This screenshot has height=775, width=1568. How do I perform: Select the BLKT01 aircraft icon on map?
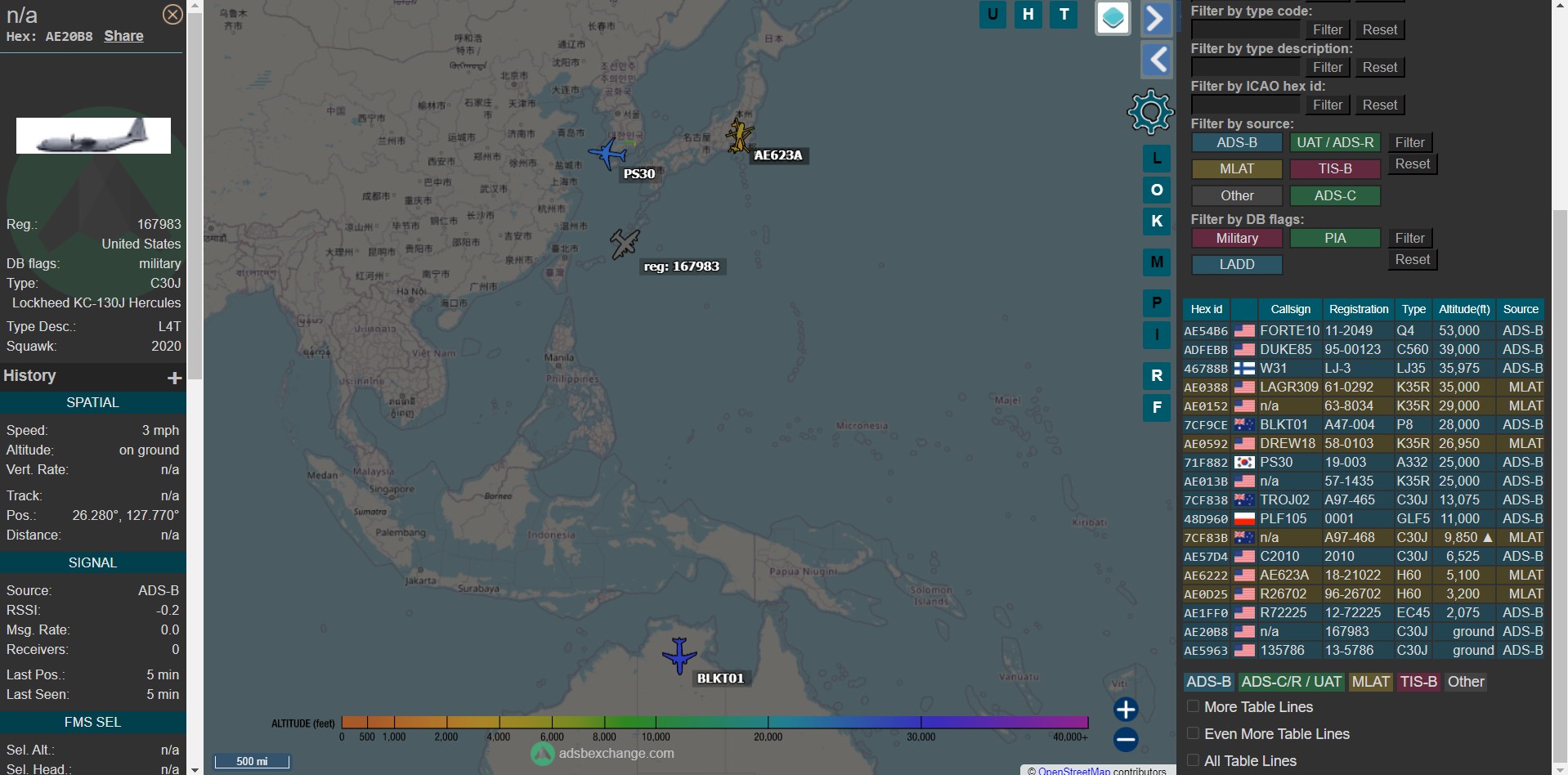(679, 656)
